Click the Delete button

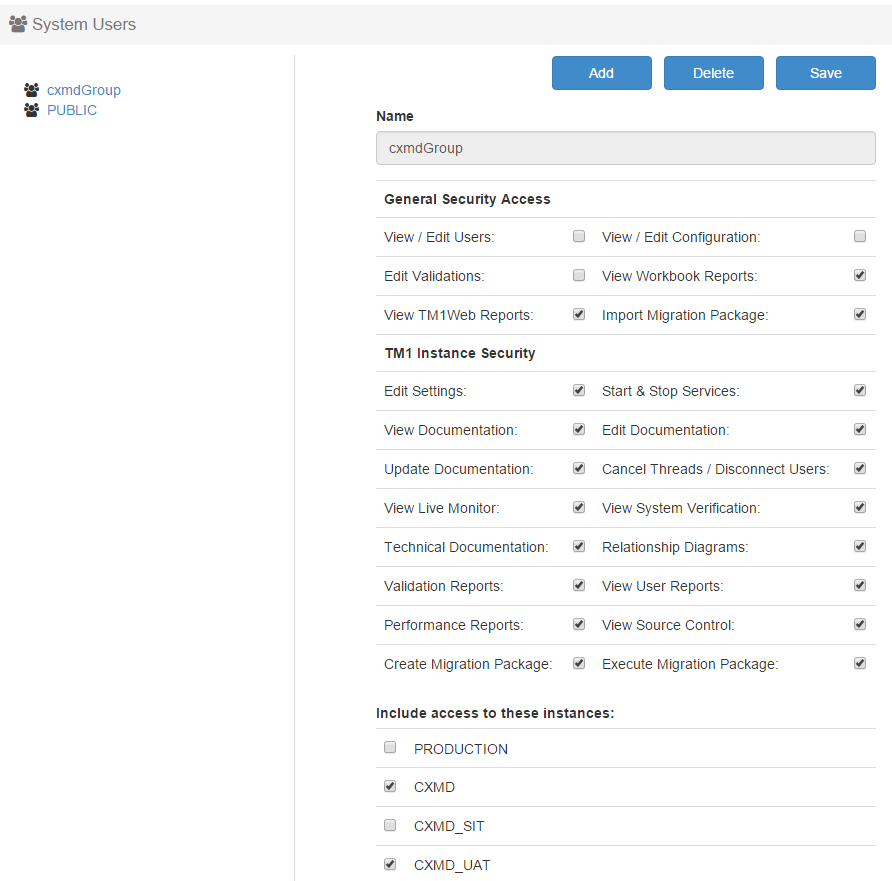pos(713,73)
